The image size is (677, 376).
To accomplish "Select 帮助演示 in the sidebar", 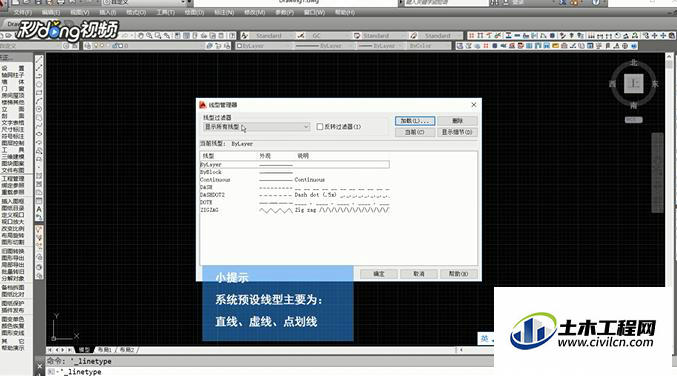I will (13, 348).
